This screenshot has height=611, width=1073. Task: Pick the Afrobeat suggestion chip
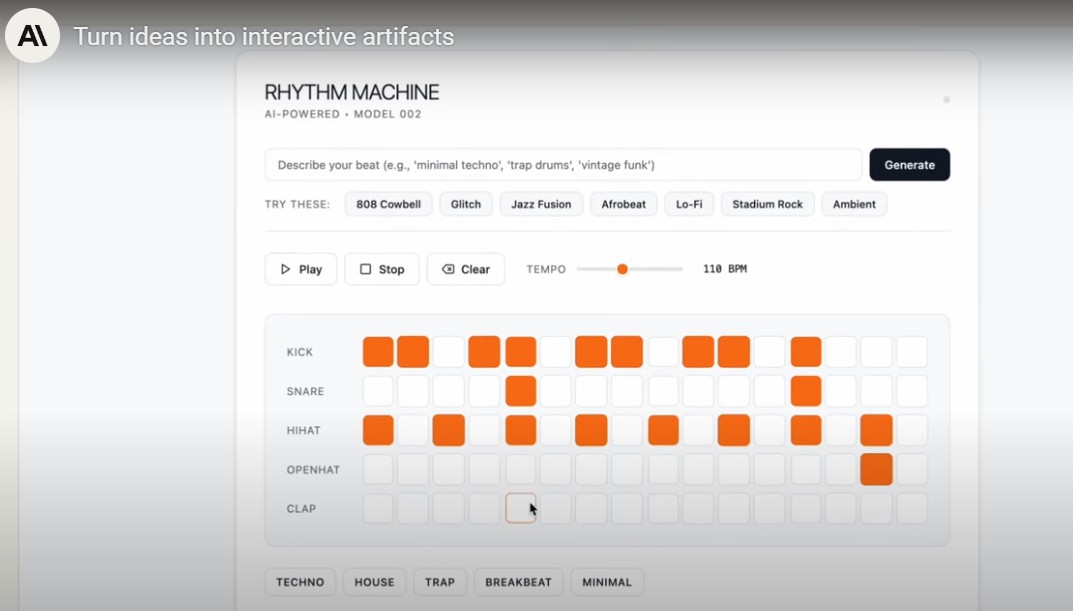(623, 204)
